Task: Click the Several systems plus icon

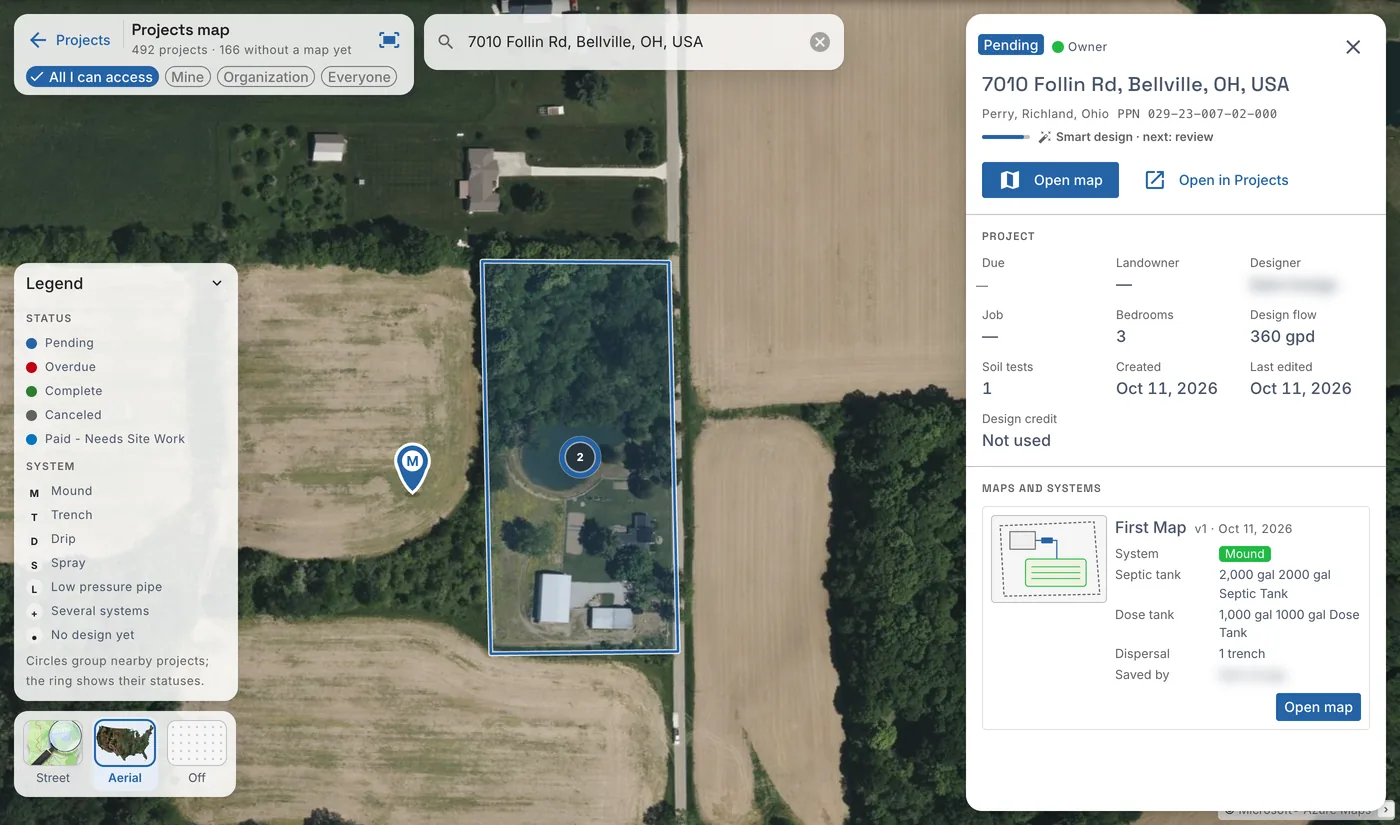Action: (34, 612)
